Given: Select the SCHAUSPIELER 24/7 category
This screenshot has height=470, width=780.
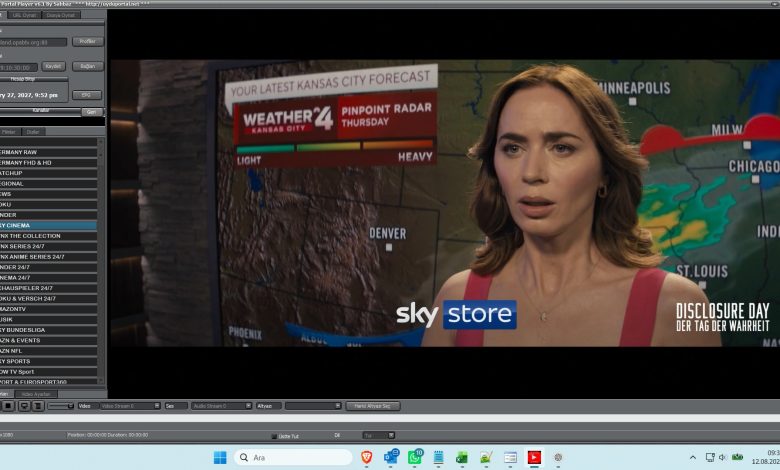Looking at the screenshot, I should pyautogui.click(x=48, y=288).
